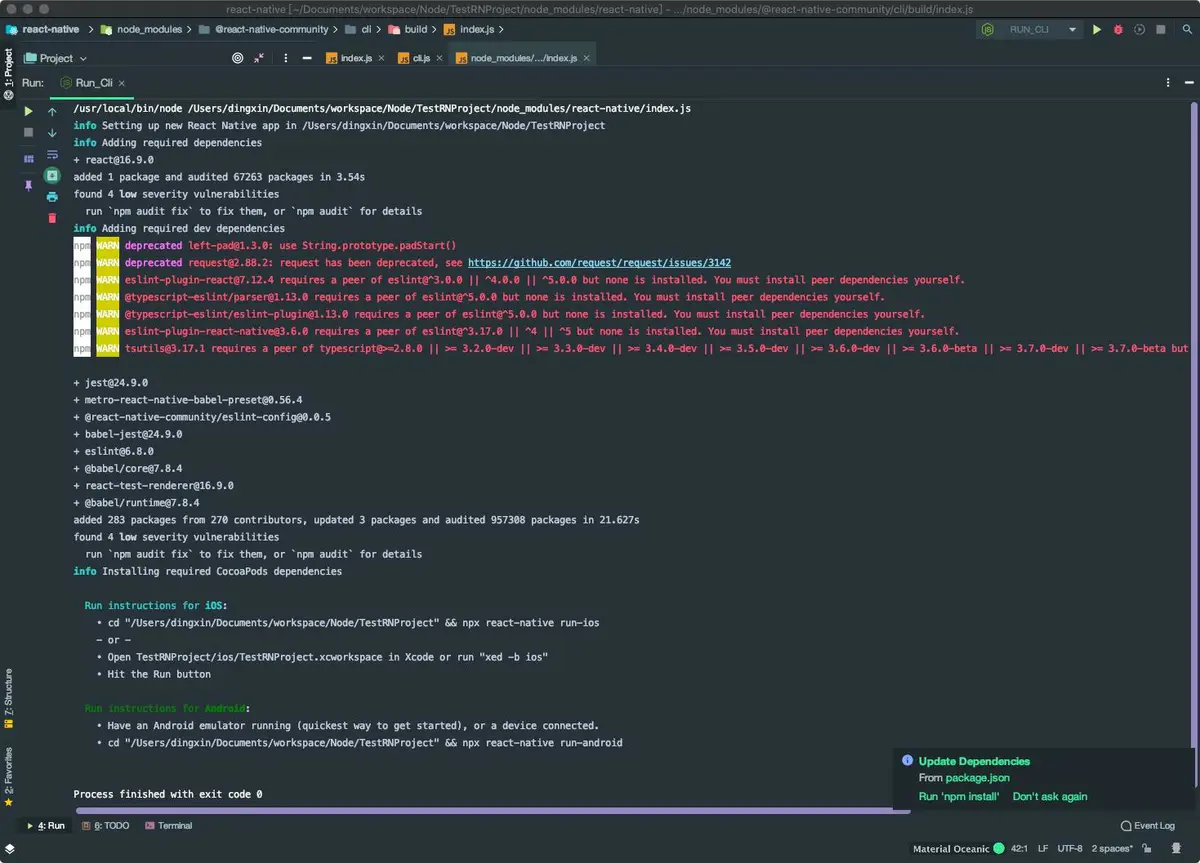Open the github.com request issues link
Image resolution: width=1200 pixels, height=863 pixels.
coord(599,263)
